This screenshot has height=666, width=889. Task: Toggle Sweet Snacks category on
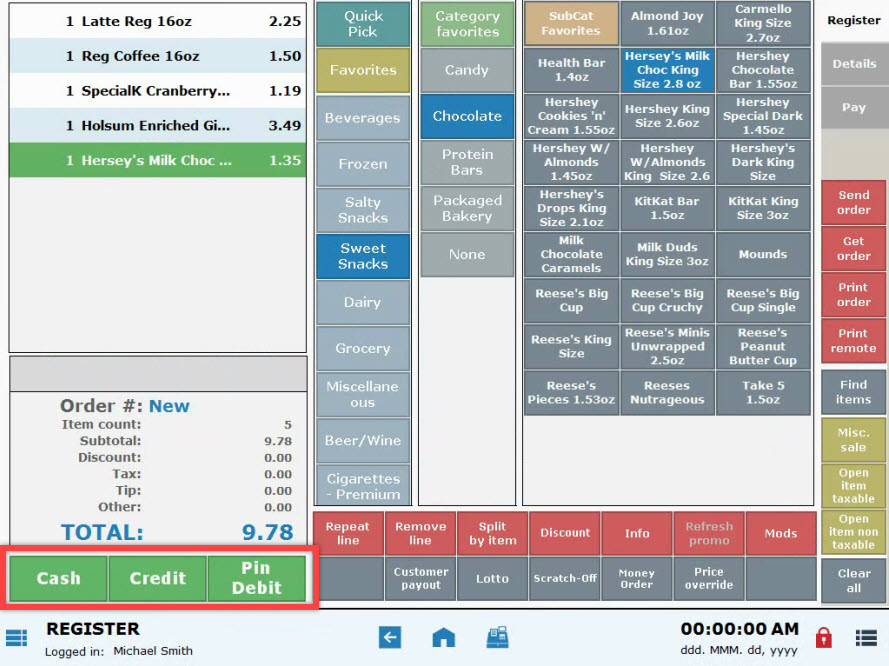coord(361,257)
